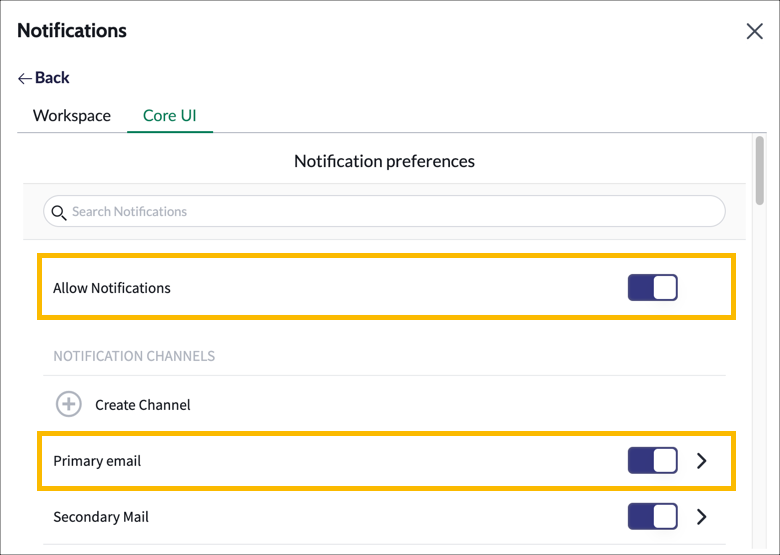The width and height of the screenshot is (780, 555).
Task: Select the Secondary Mail row label
Action: [101, 517]
